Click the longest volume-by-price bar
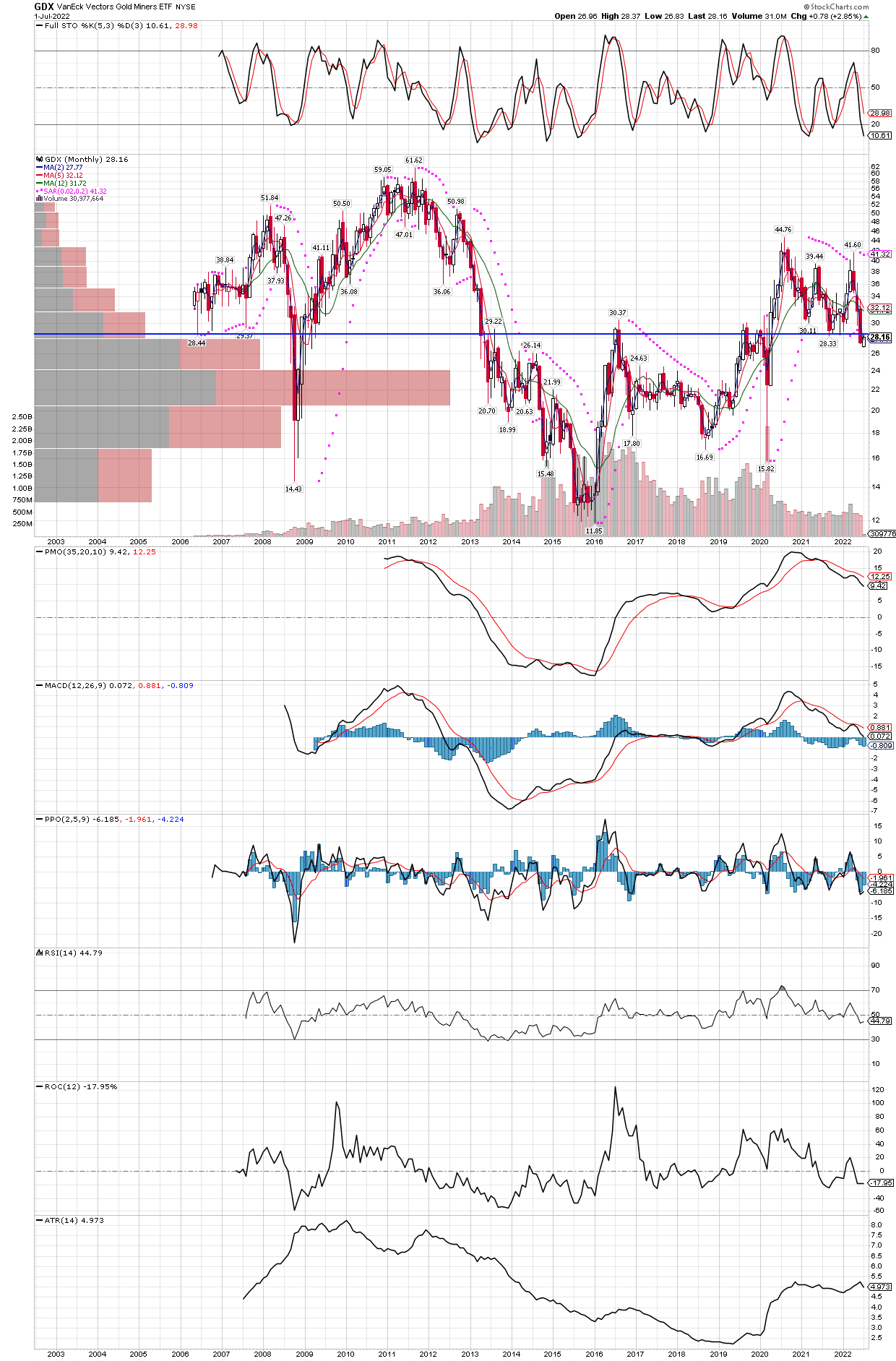 [242, 387]
